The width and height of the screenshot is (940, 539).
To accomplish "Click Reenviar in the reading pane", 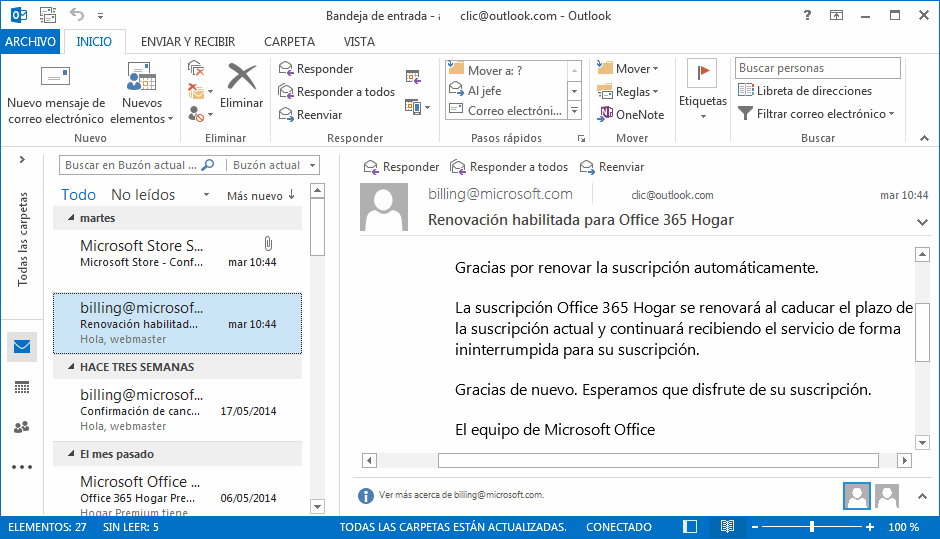I will [x=612, y=167].
